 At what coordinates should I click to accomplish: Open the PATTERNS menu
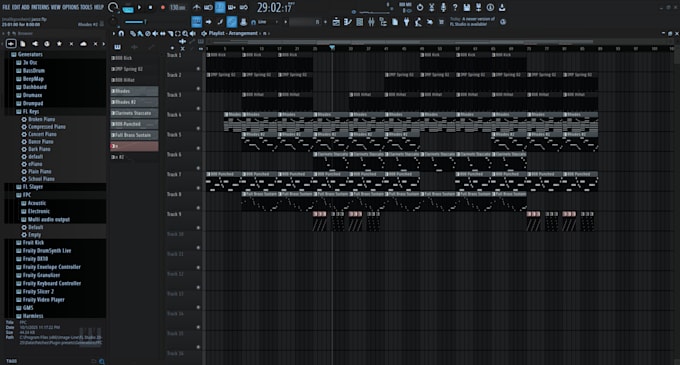[x=40, y=7]
